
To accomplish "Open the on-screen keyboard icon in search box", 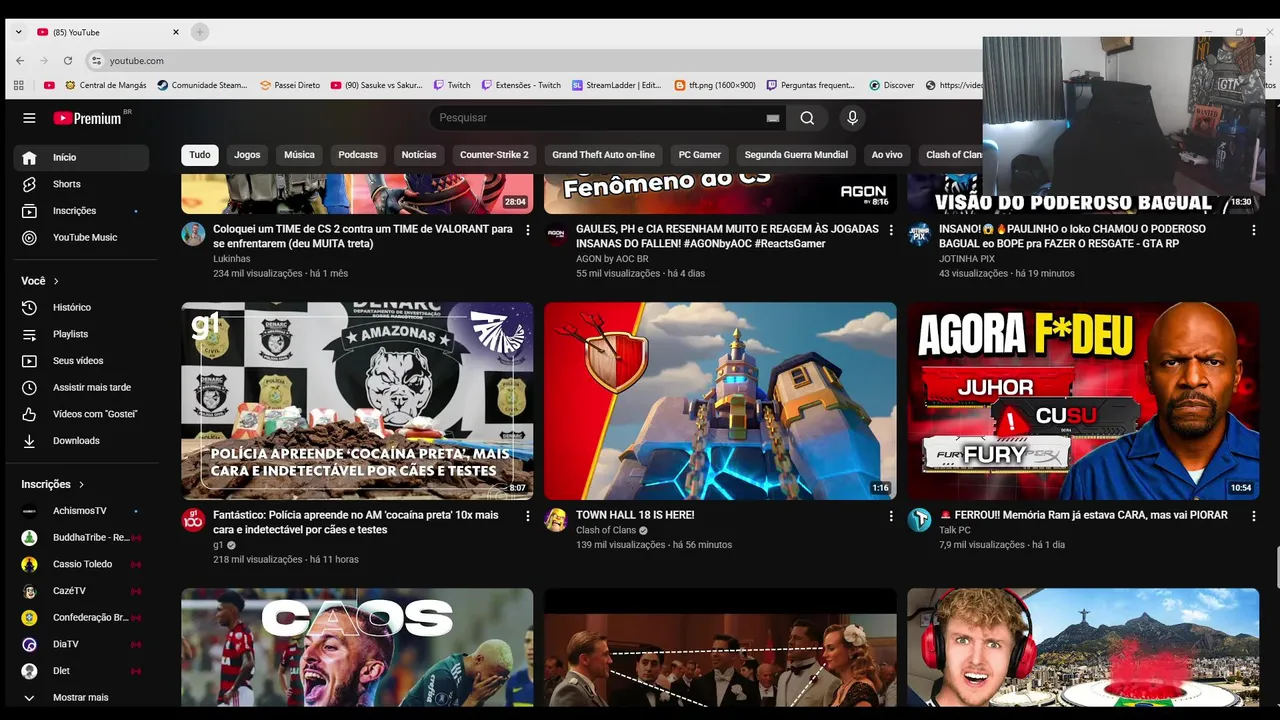I will coord(772,118).
